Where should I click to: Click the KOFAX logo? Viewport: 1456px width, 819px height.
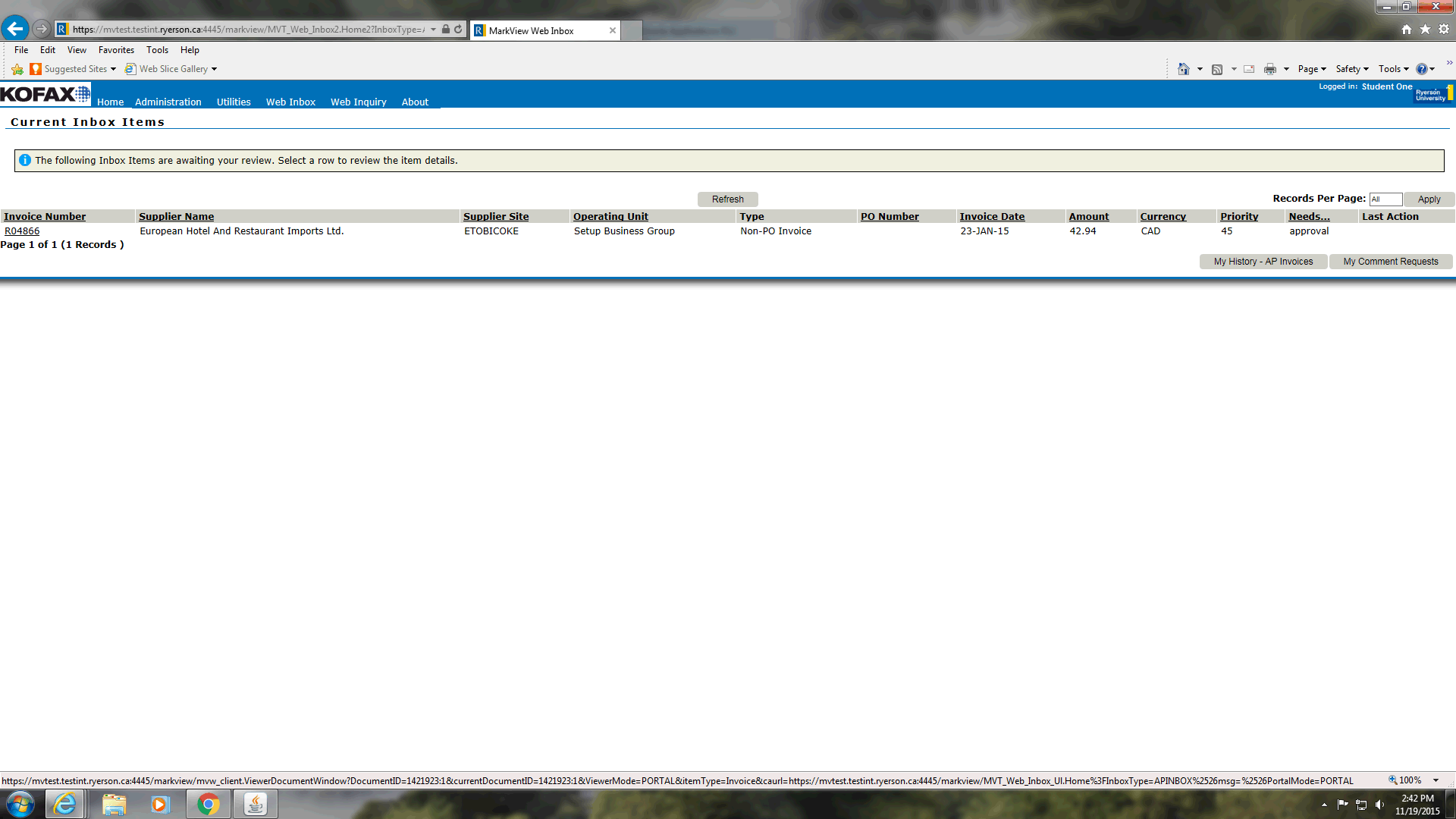[45, 95]
